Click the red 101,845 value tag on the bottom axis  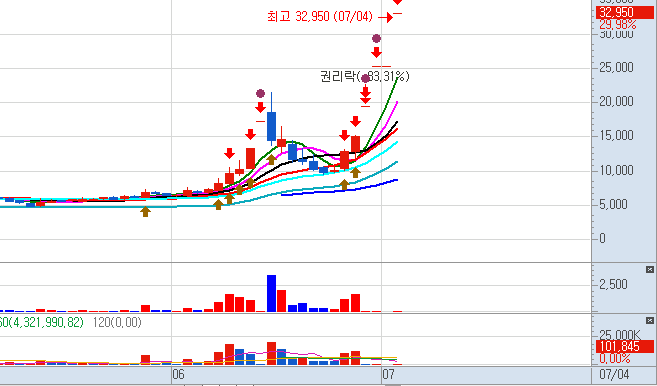click(624, 346)
